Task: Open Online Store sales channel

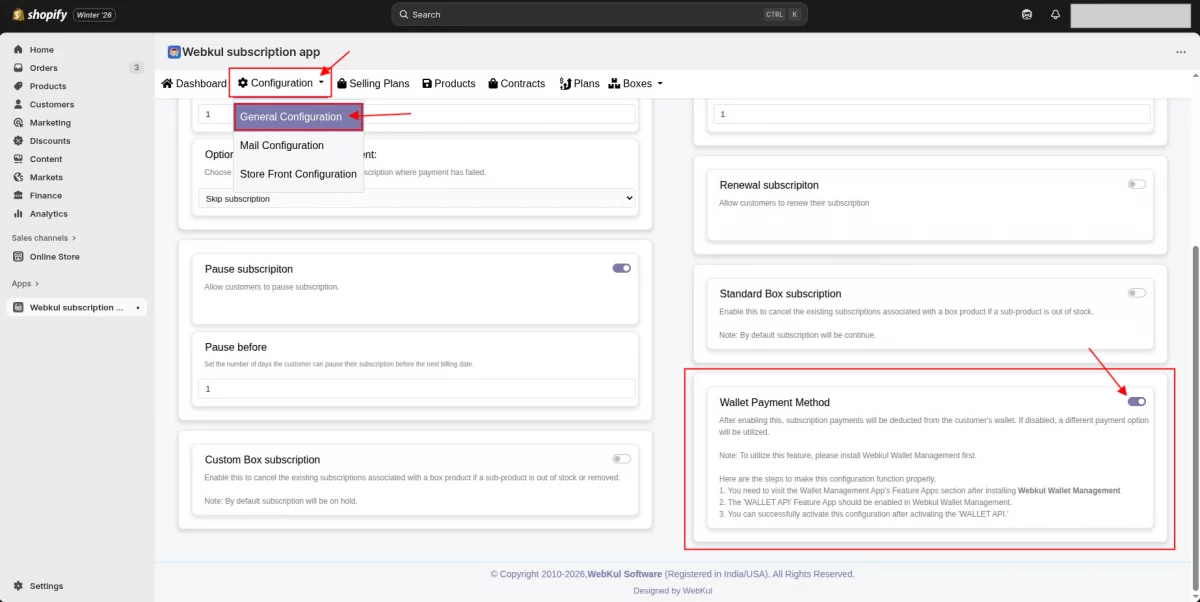Action: click(54, 257)
